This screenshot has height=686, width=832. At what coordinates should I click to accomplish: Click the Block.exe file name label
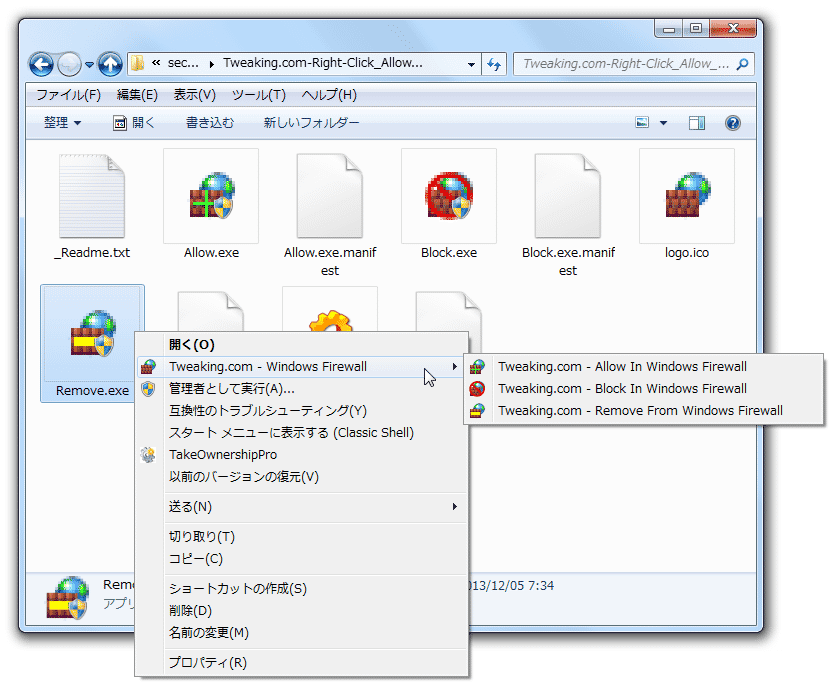tap(449, 253)
